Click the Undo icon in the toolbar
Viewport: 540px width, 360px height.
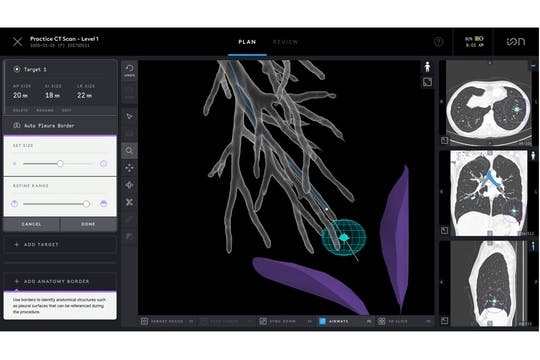tap(129, 70)
